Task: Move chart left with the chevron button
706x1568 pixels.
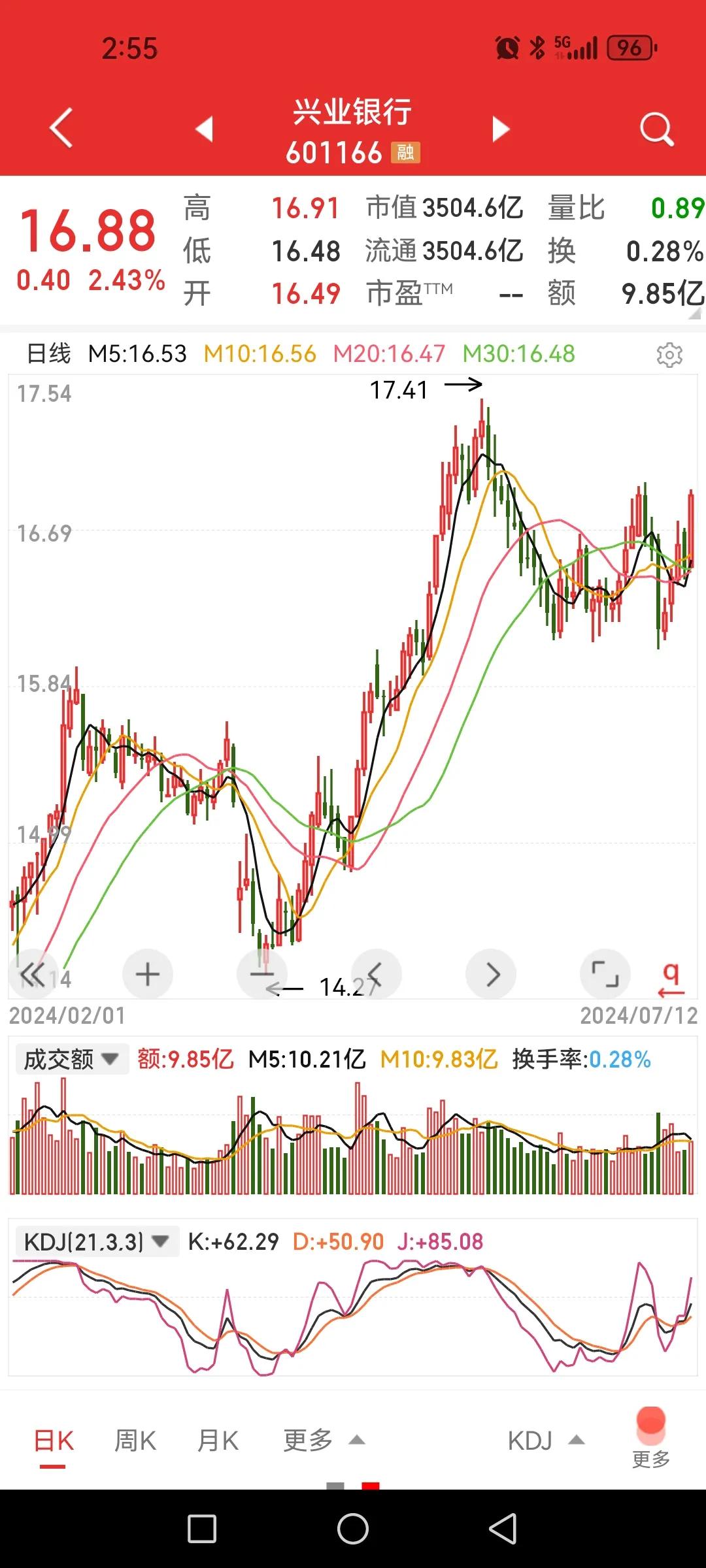Action: 377,974
